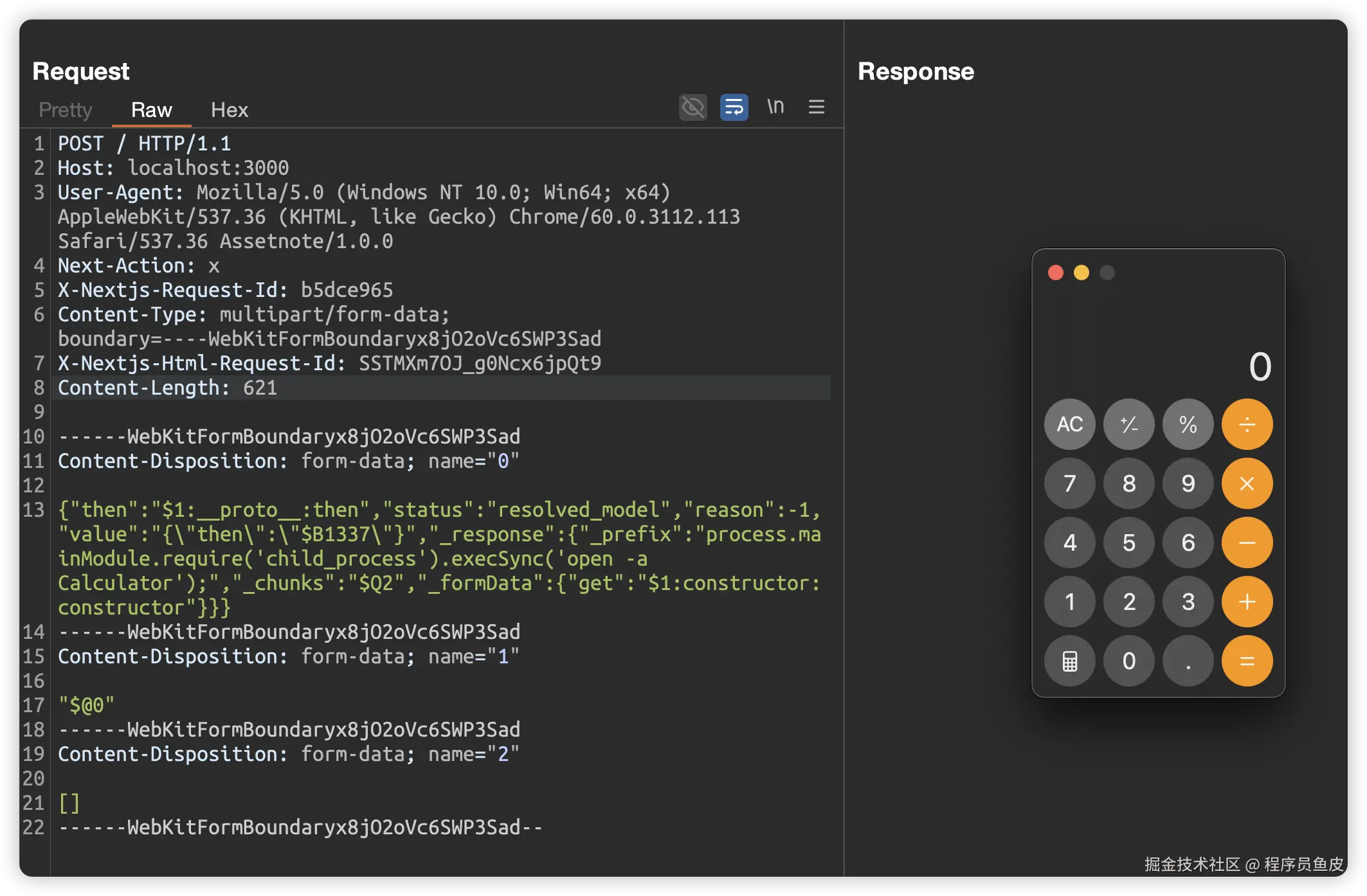Viewport: 1367px width, 896px height.
Task: Switch to the Hex tab
Action: point(229,110)
